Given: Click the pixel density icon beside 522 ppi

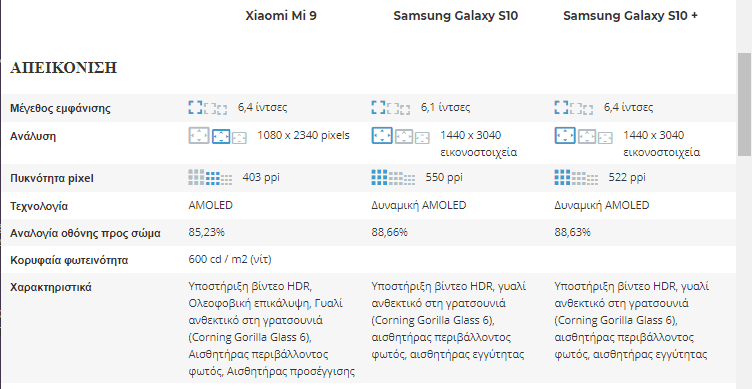Looking at the screenshot, I should (576, 177).
